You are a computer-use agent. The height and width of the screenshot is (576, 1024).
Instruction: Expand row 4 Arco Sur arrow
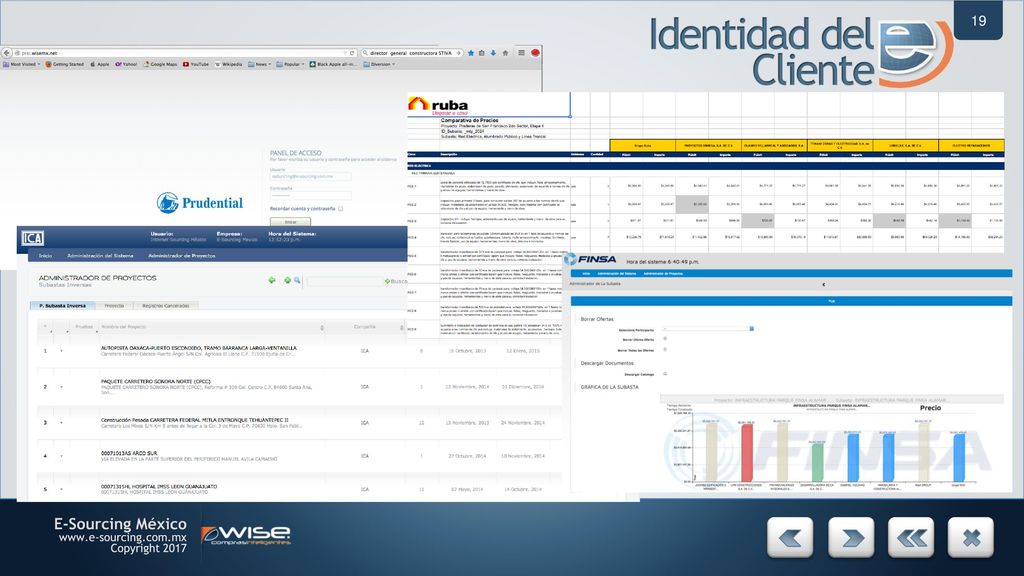coord(61,456)
